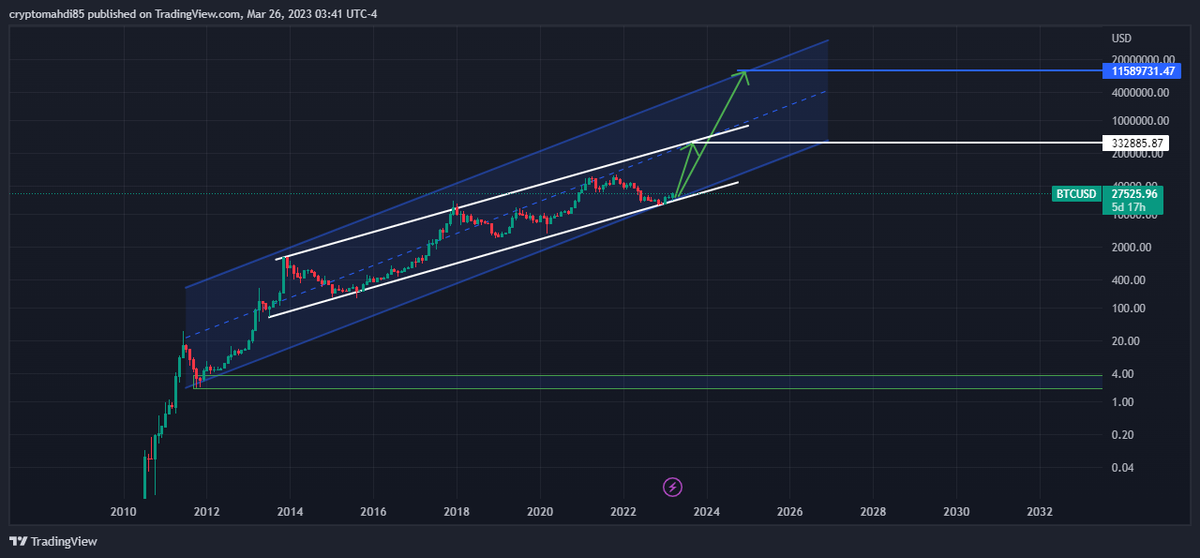Image resolution: width=1200 pixels, height=558 pixels.
Task: Click the 2010 year on time axis
Action: point(123,512)
